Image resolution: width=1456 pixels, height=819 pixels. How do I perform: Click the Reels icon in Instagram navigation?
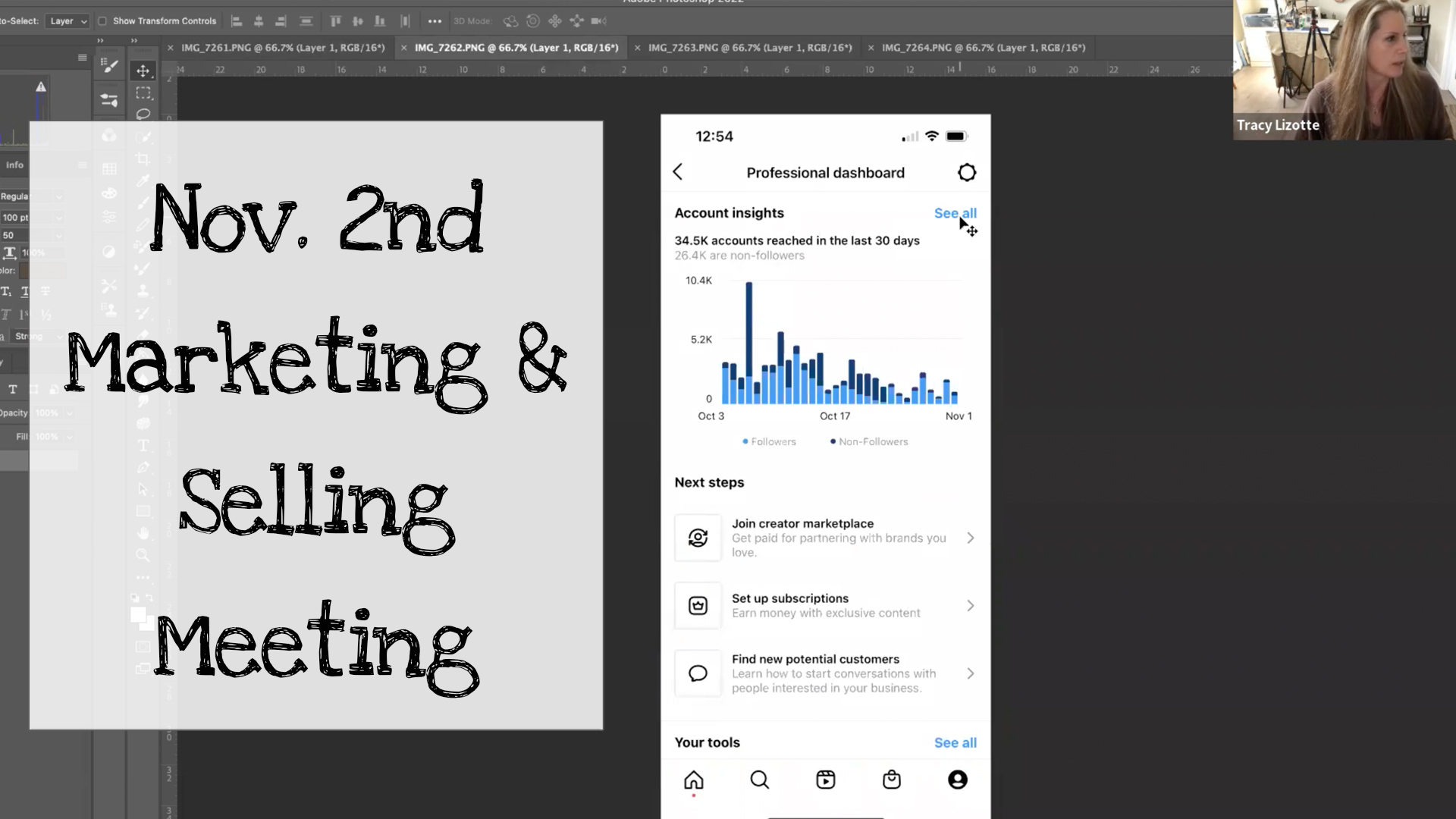point(826,780)
